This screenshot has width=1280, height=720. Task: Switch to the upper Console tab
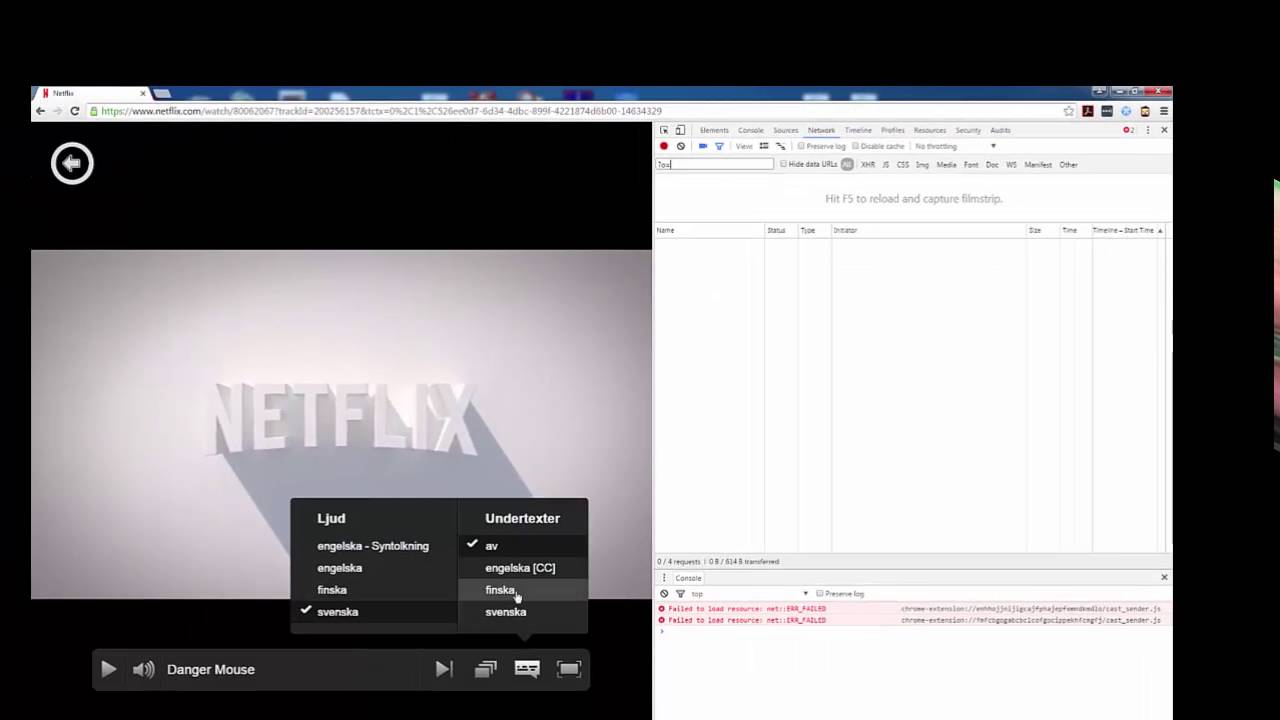751,130
